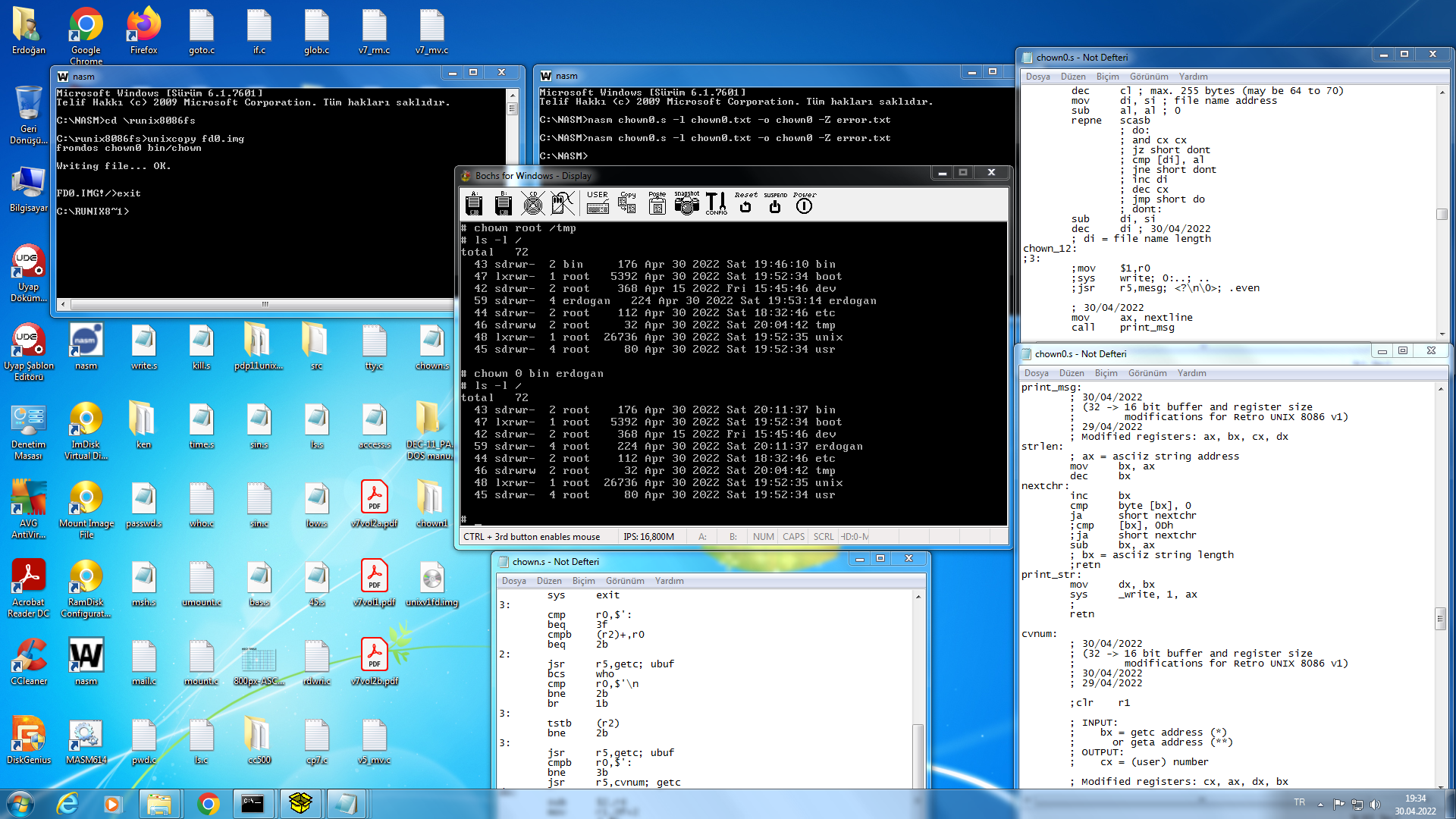Open Dosya menu in top chown0.s Notepad
The height and width of the screenshot is (819, 1456).
pyautogui.click(x=1037, y=77)
